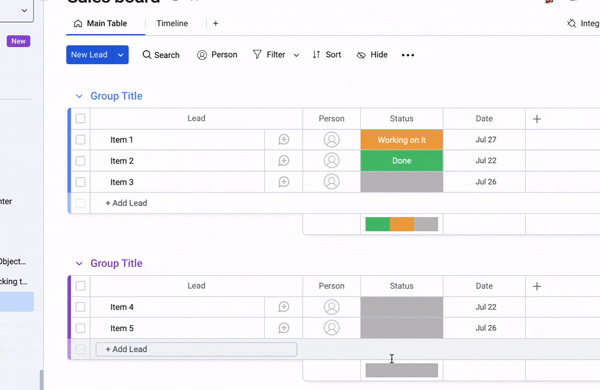Open the New Lead dropdown arrow
Viewport: 600px width, 390px height.
pyautogui.click(x=121, y=55)
